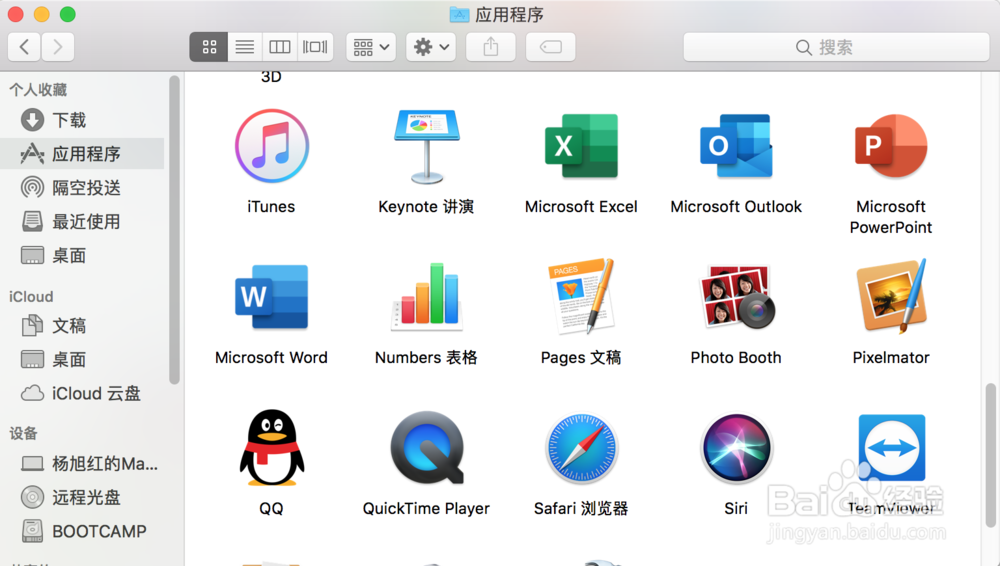Open 桌面 under 个人收藏
Viewport: 1000px width, 566px height.
click(x=83, y=255)
